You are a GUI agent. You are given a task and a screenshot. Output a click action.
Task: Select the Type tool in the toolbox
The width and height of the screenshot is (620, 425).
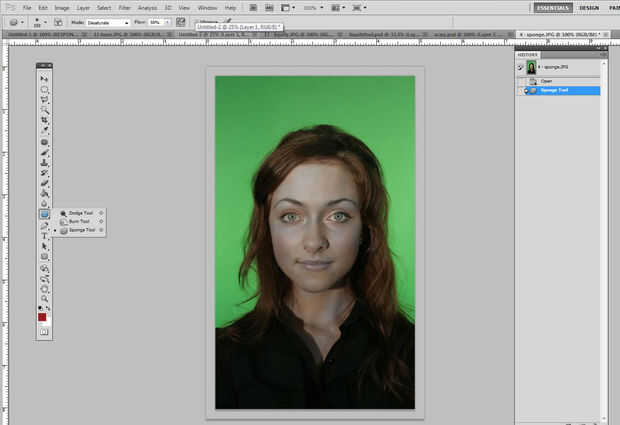(x=45, y=236)
